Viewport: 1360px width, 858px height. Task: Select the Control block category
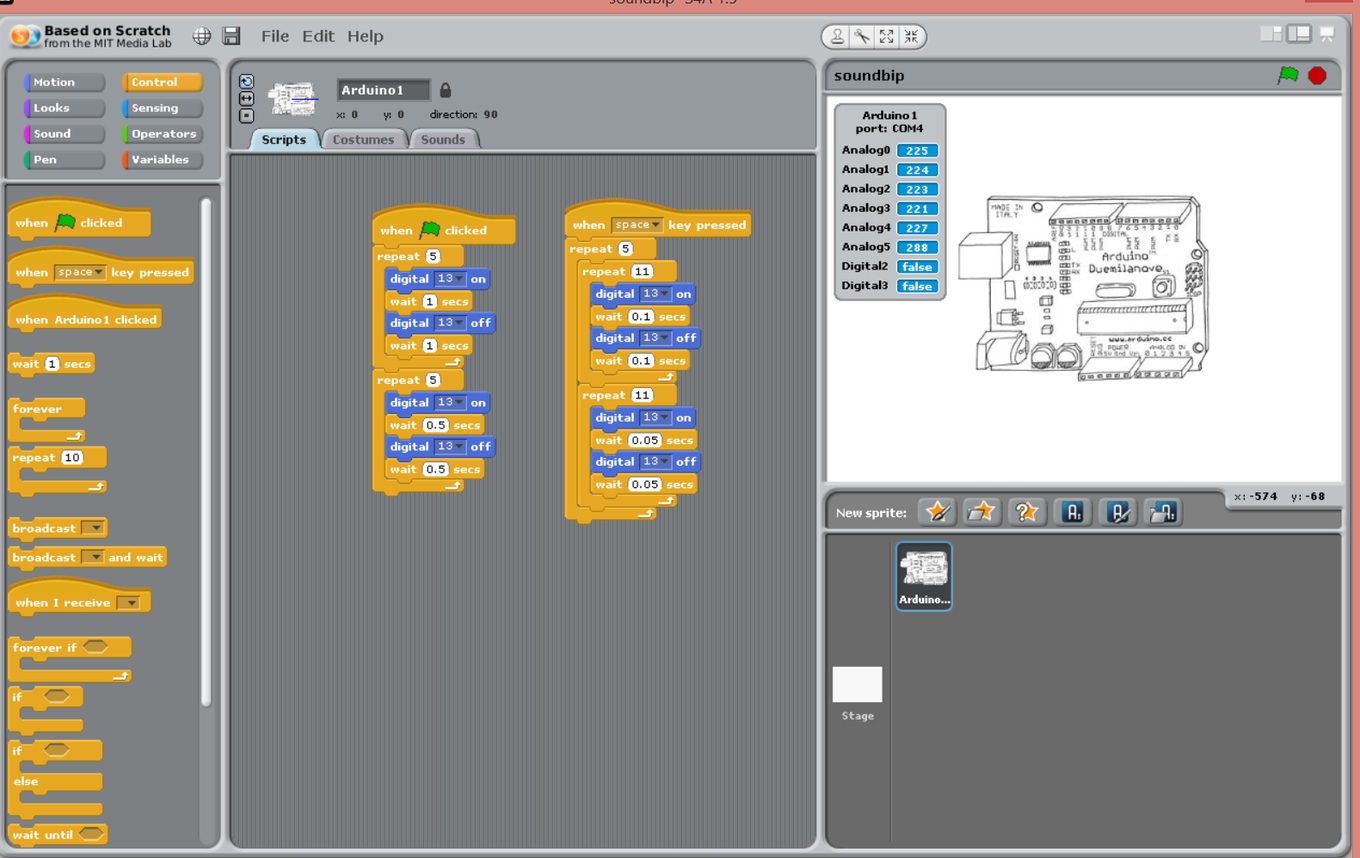click(x=162, y=82)
